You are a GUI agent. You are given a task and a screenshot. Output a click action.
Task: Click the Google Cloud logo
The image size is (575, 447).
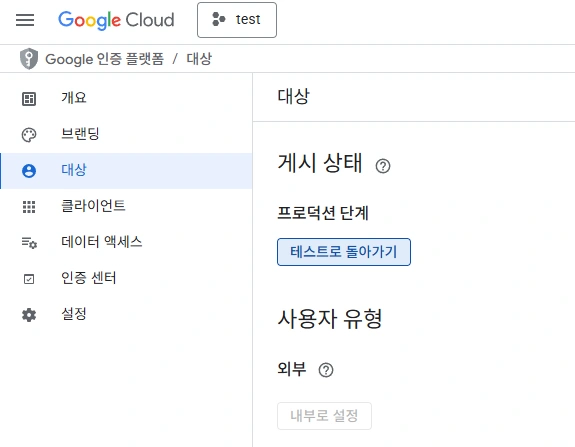tap(116, 20)
